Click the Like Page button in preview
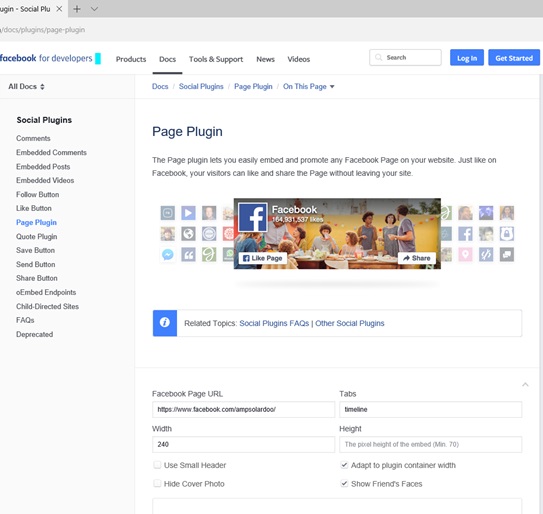 coord(262,258)
